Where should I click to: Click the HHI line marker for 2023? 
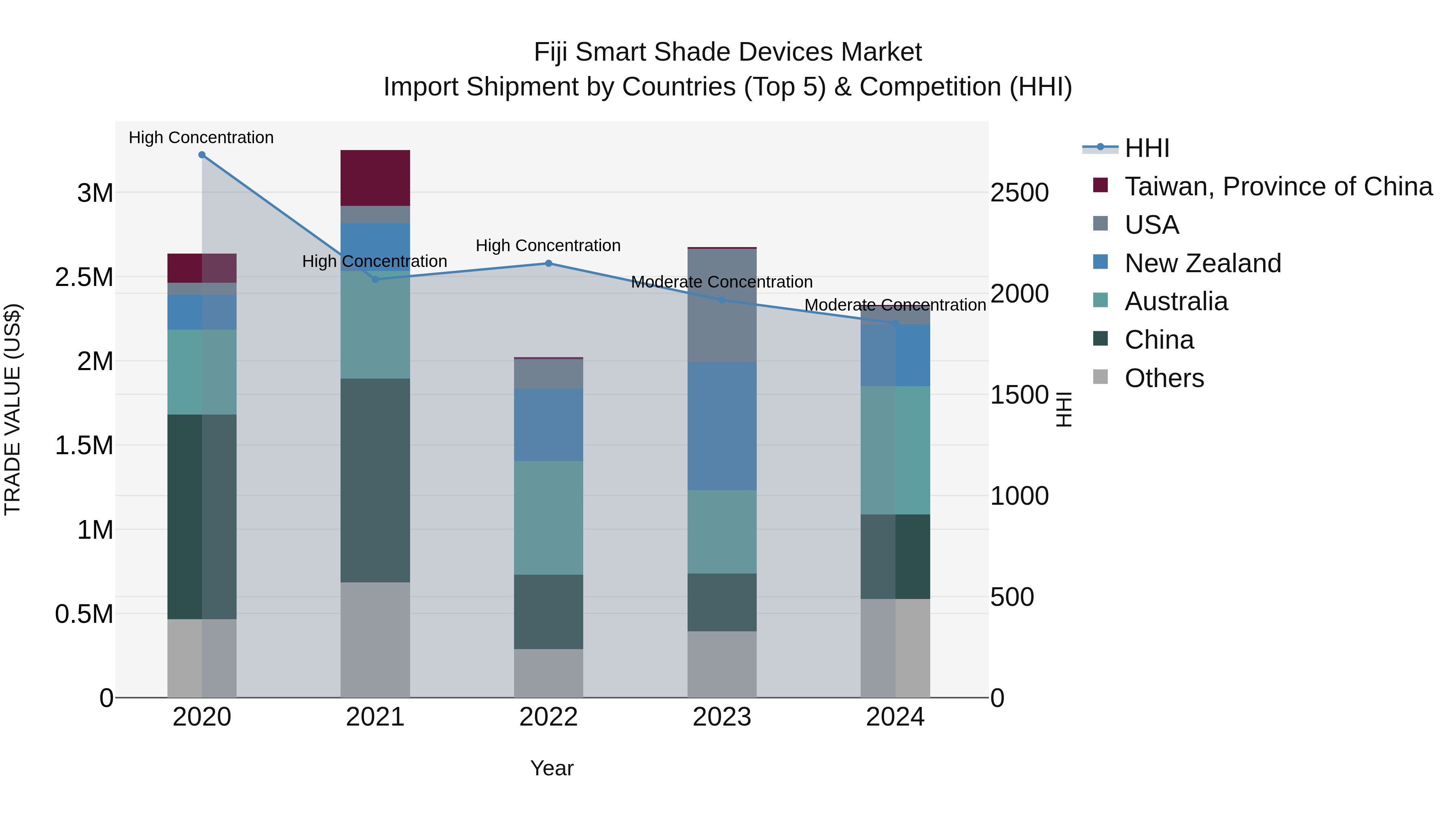click(x=722, y=300)
